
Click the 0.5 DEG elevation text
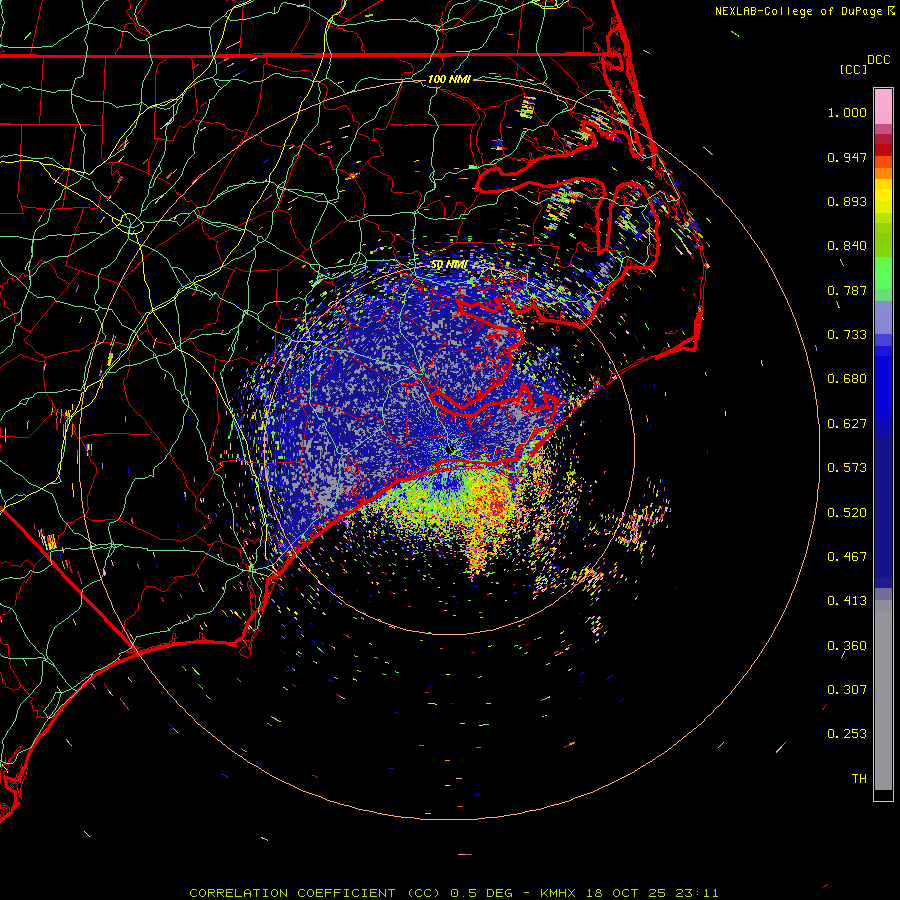point(482,893)
